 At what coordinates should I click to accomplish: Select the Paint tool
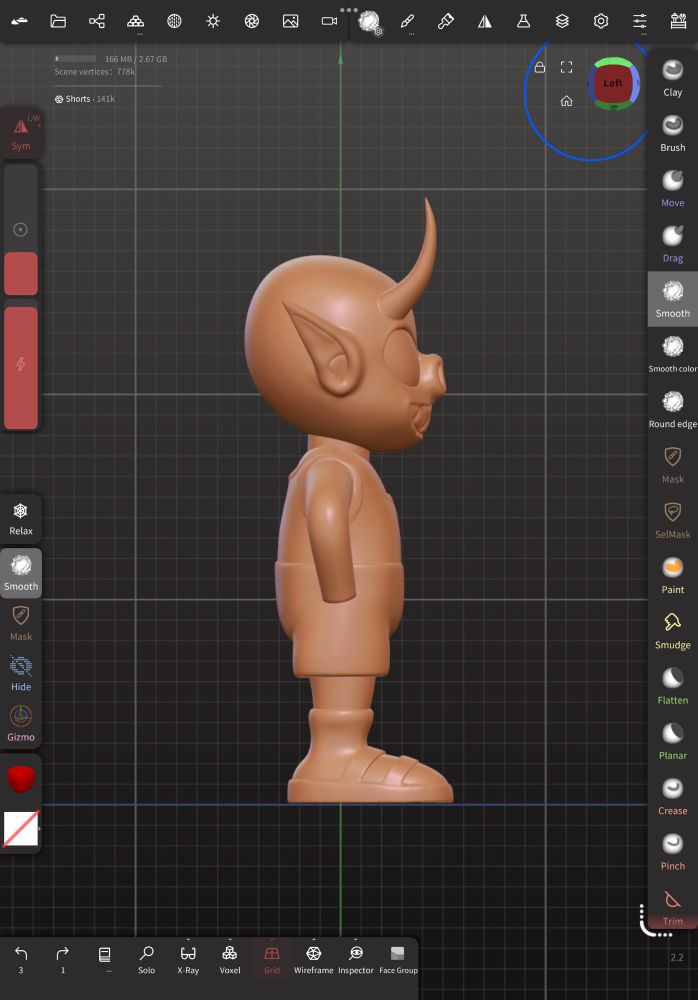tap(672, 576)
